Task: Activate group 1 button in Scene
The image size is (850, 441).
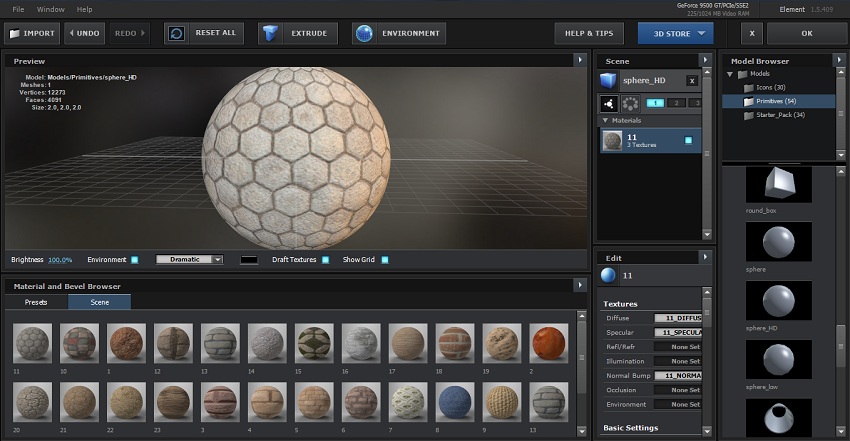Action: pos(655,103)
